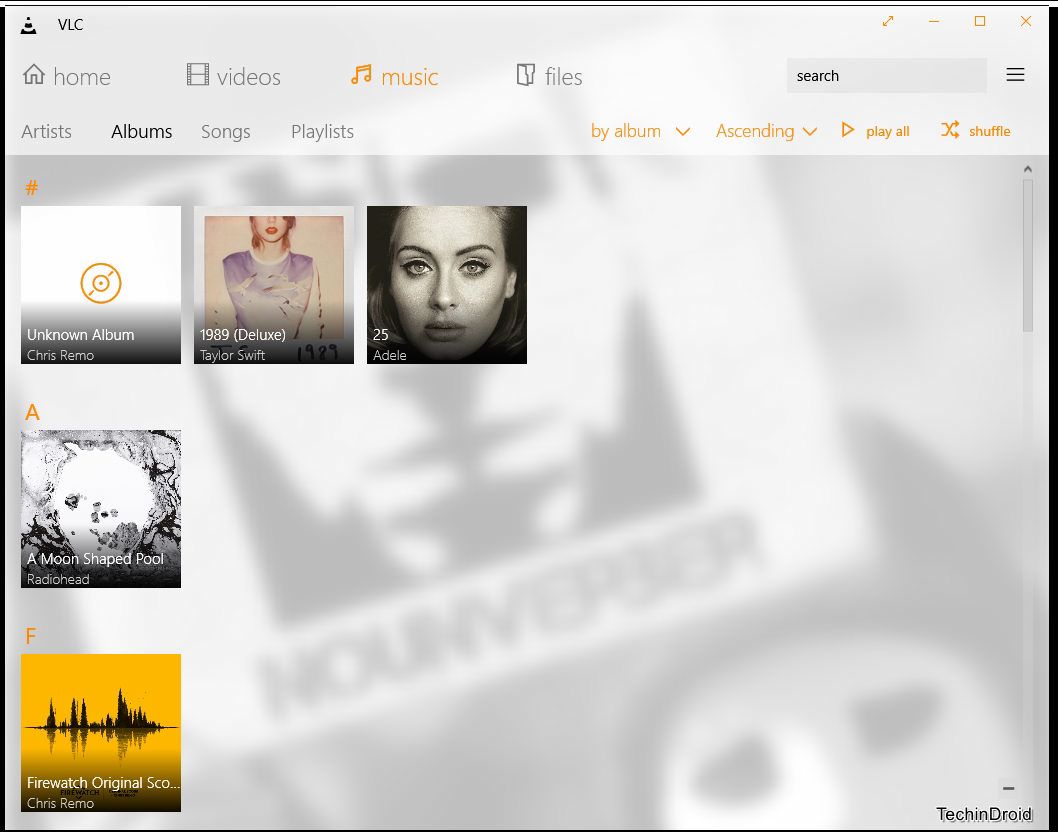Switch to the videos tab
This screenshot has height=839, width=1058.
(x=233, y=76)
